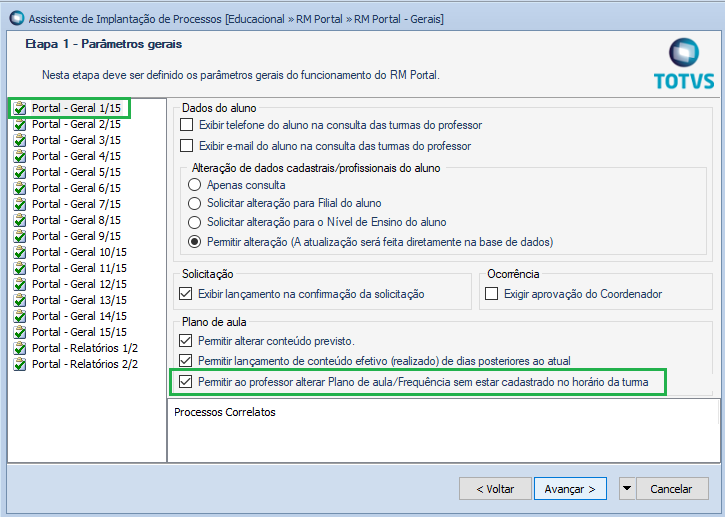Image resolution: width=725 pixels, height=517 pixels.
Task: Uncheck Permitir alterar conteúdo previsto
Action: (x=185, y=341)
